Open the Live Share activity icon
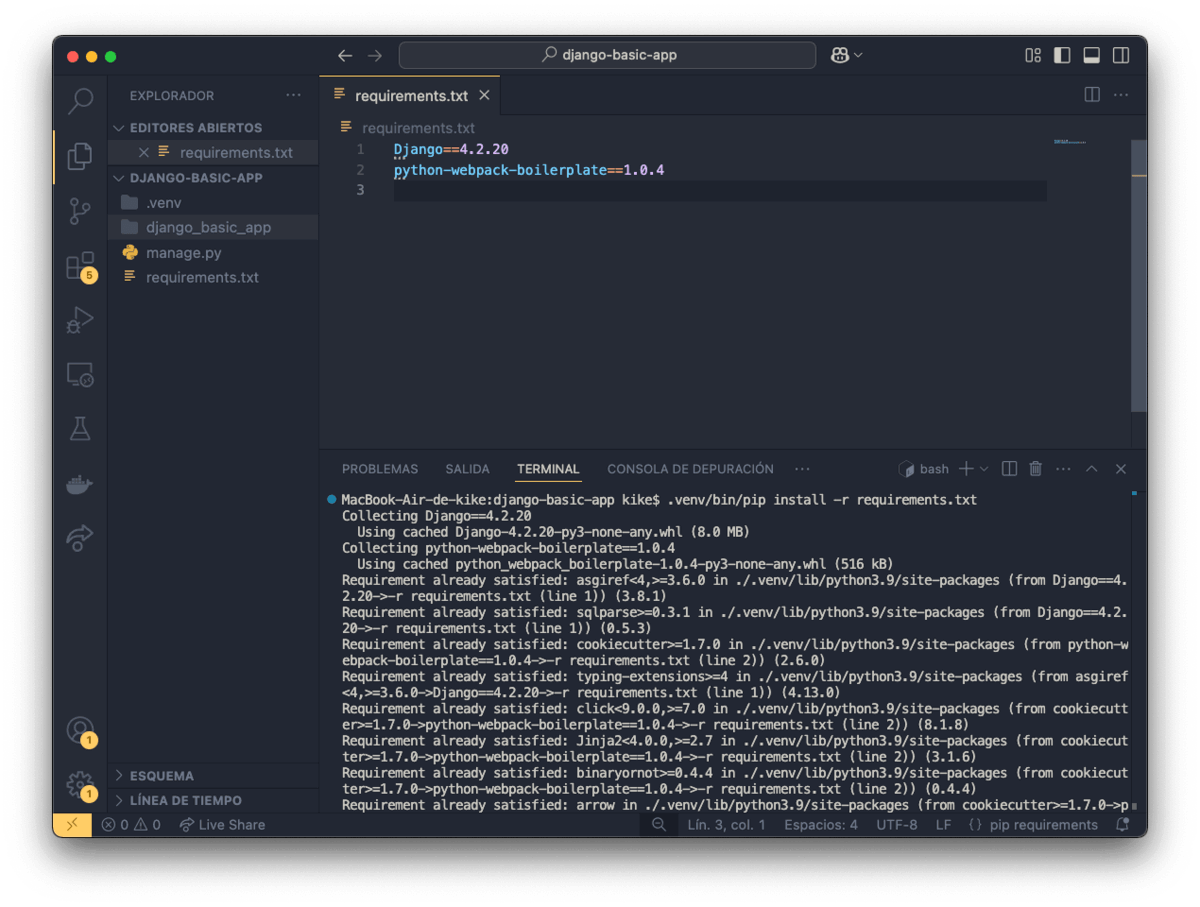Viewport: 1200px width, 907px height. (x=80, y=538)
